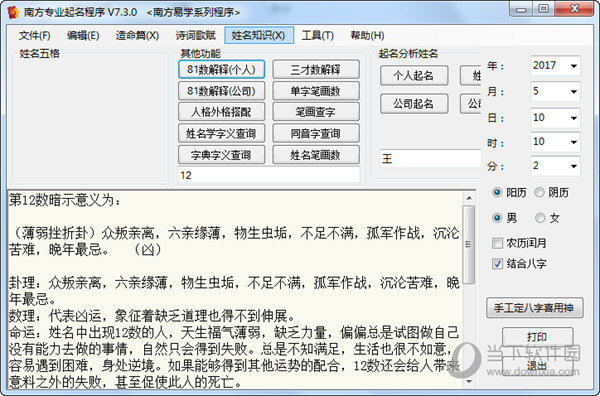Expand the 年 dropdown showing 2017
The width and height of the screenshot is (600, 396).
tap(574, 66)
